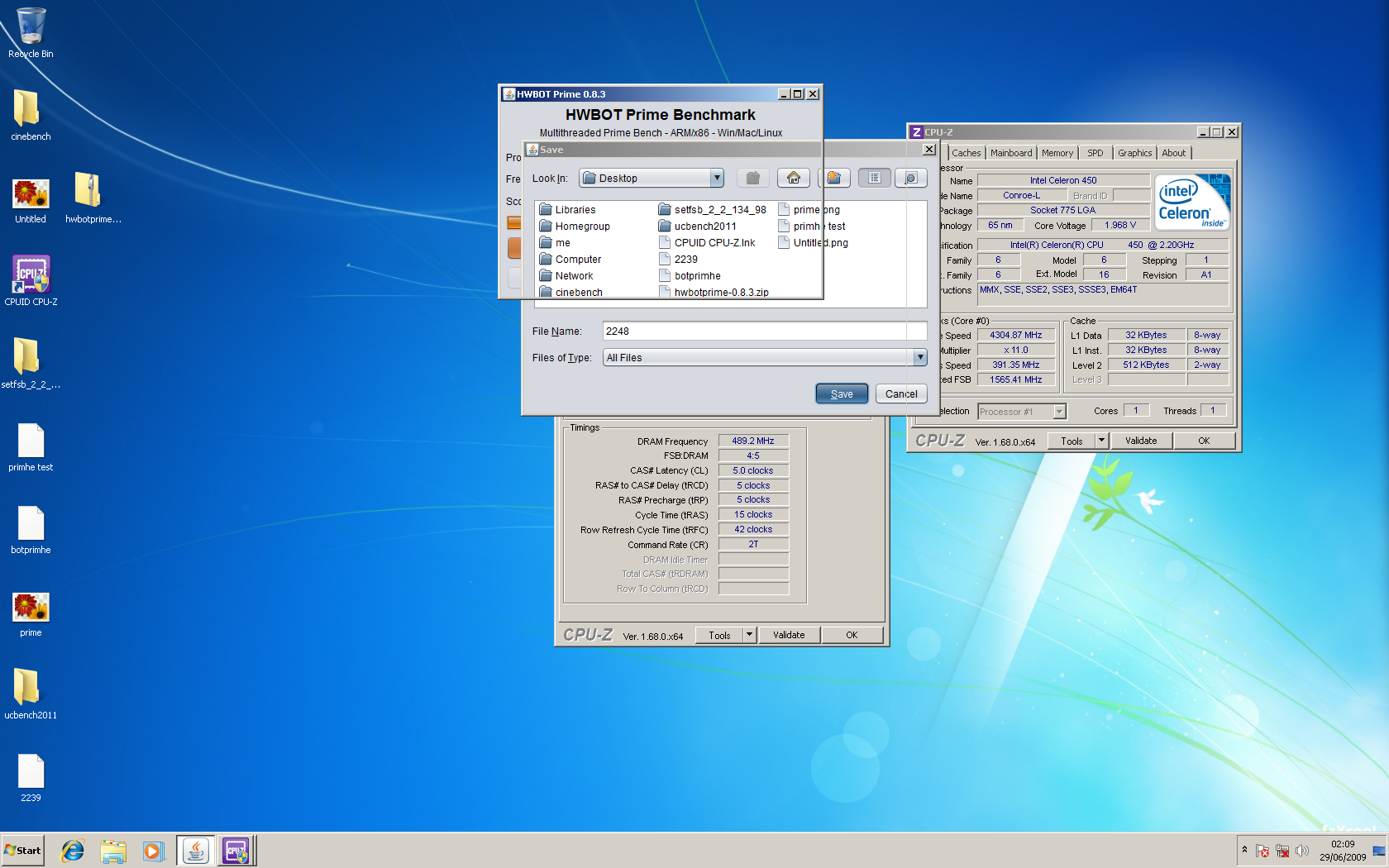
Task: Select CPUID CPU-Z shortcut on desktop
Action: pyautogui.click(x=31, y=281)
